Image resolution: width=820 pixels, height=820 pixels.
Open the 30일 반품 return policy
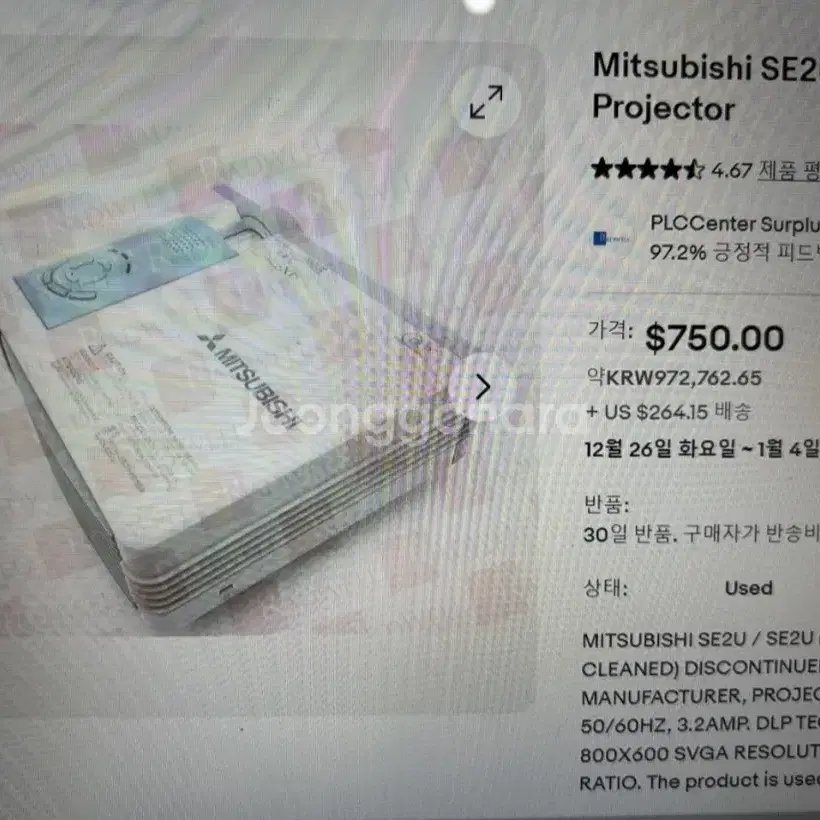tap(701, 534)
